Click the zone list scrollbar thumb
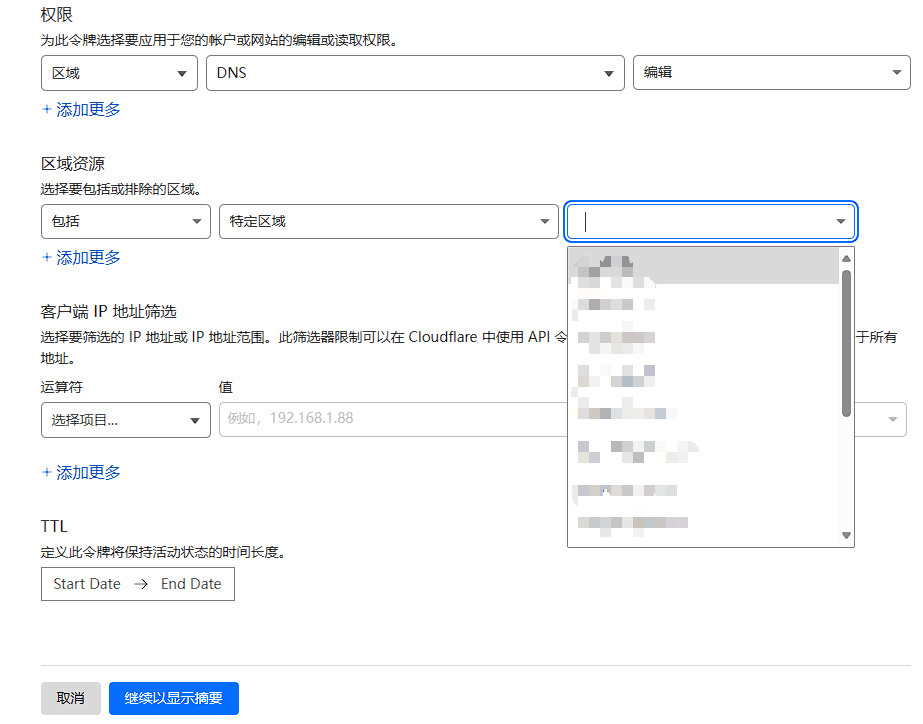923x724 pixels. pyautogui.click(x=847, y=340)
